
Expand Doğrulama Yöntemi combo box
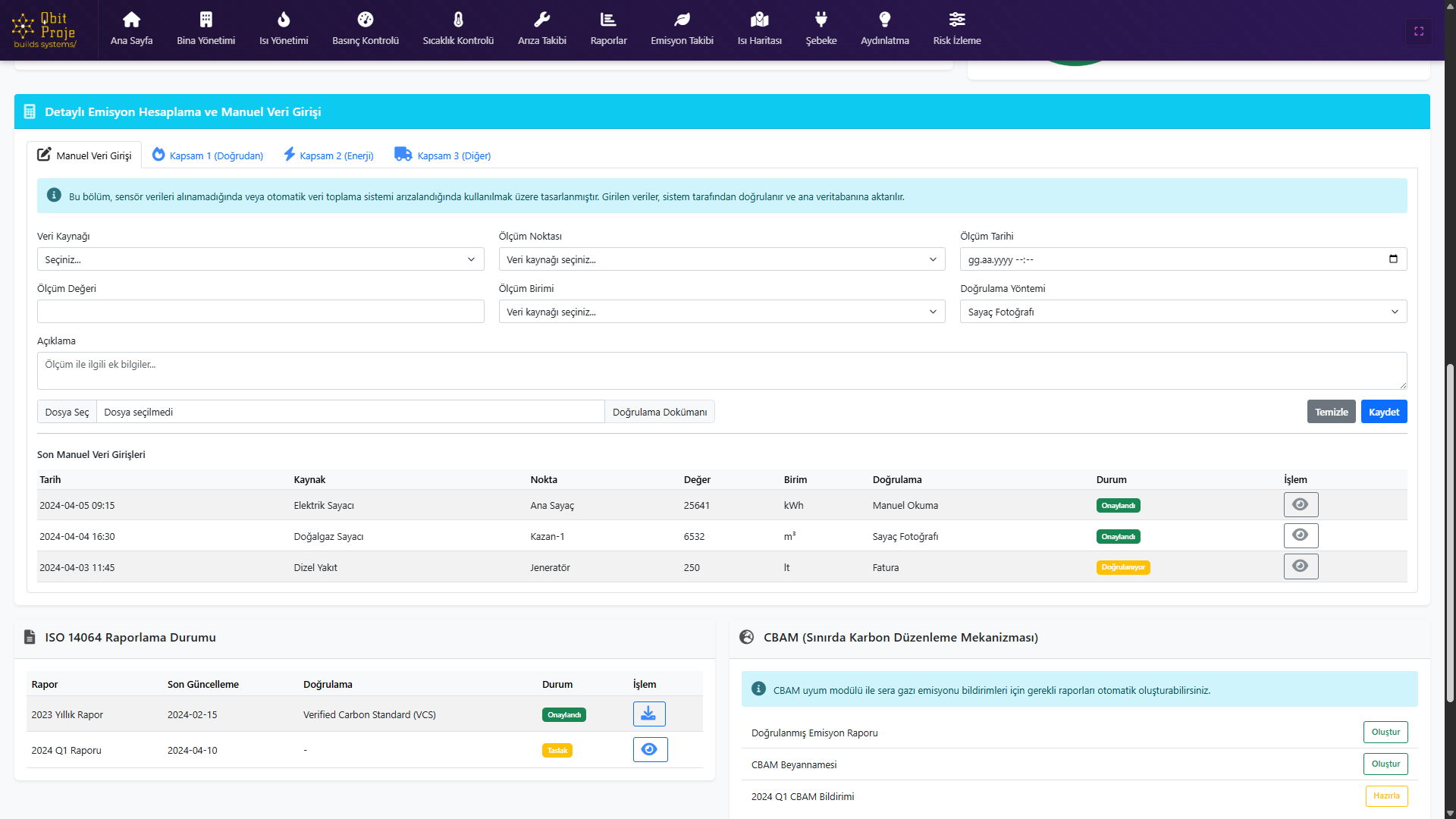coord(1183,312)
